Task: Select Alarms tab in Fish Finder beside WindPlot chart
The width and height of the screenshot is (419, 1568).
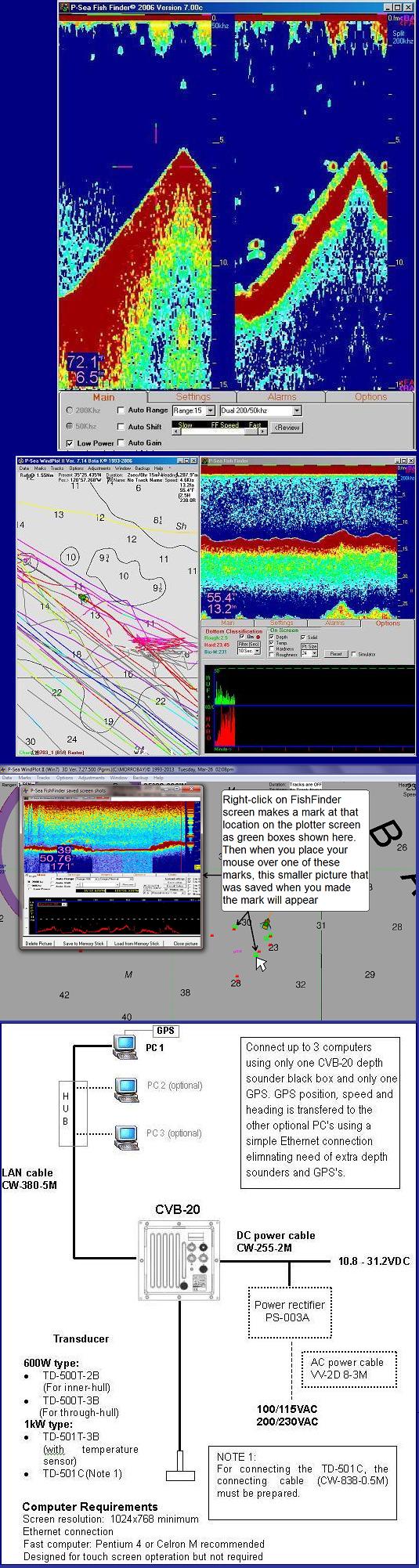Action: click(x=334, y=623)
